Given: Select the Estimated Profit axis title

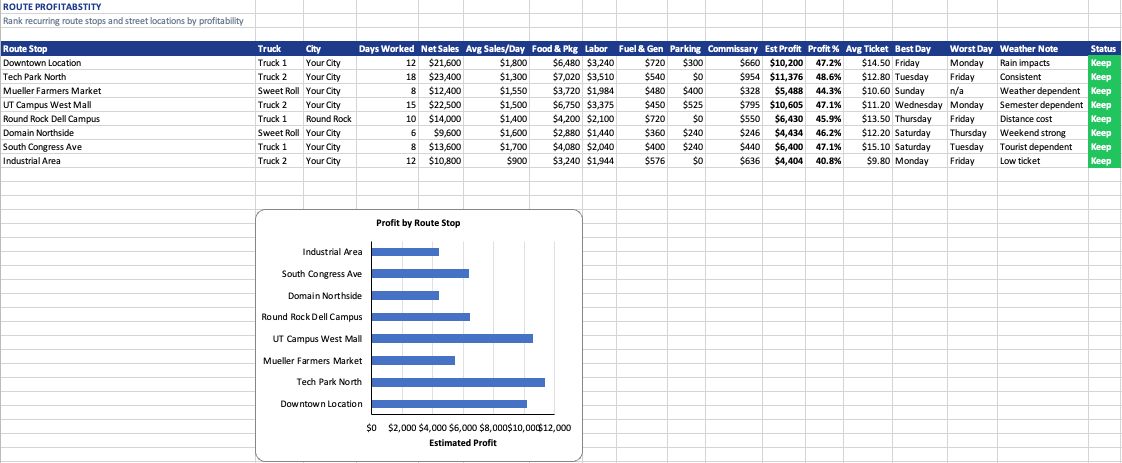Looking at the screenshot, I should point(462,443).
